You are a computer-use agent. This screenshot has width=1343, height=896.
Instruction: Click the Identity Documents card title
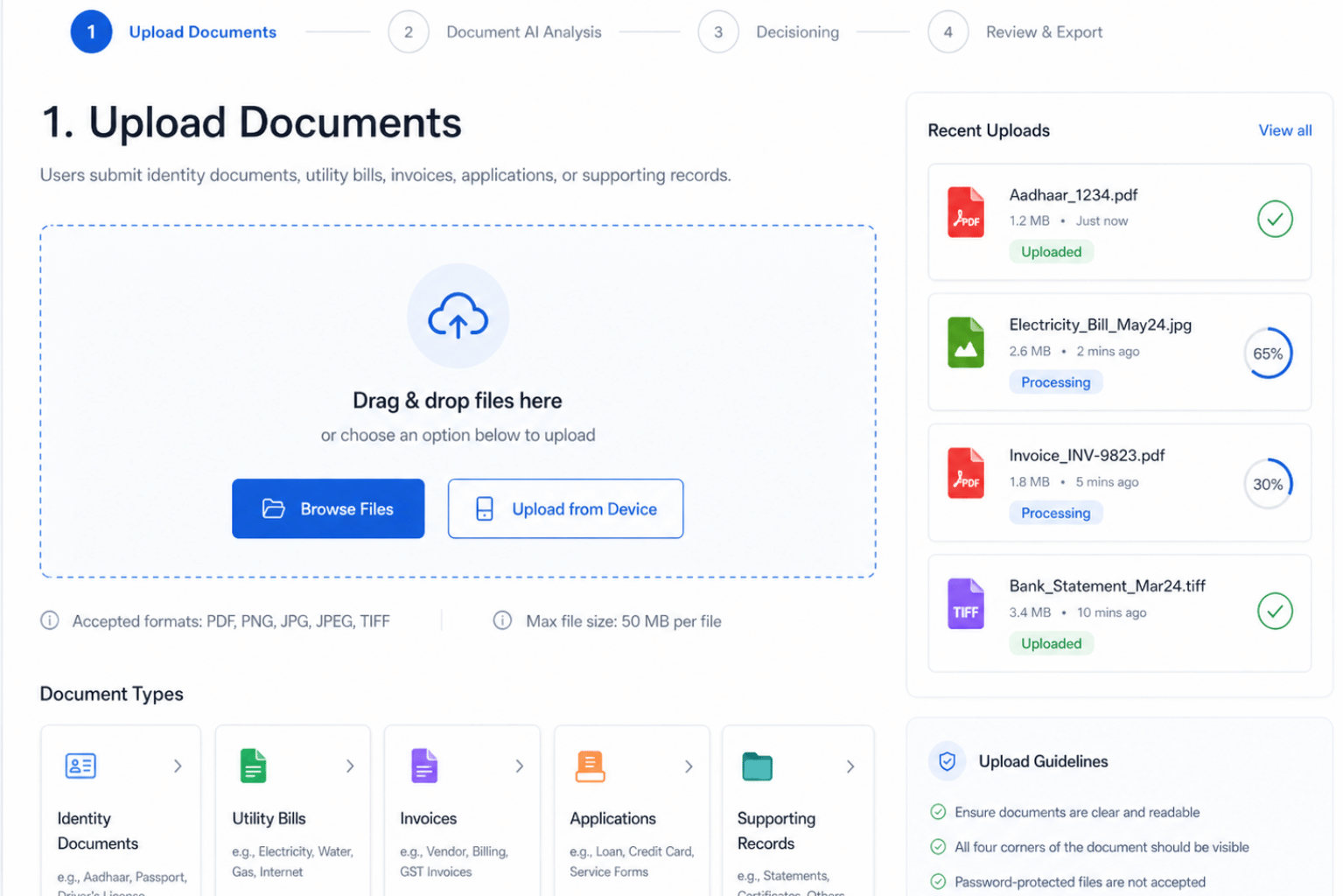(x=98, y=830)
